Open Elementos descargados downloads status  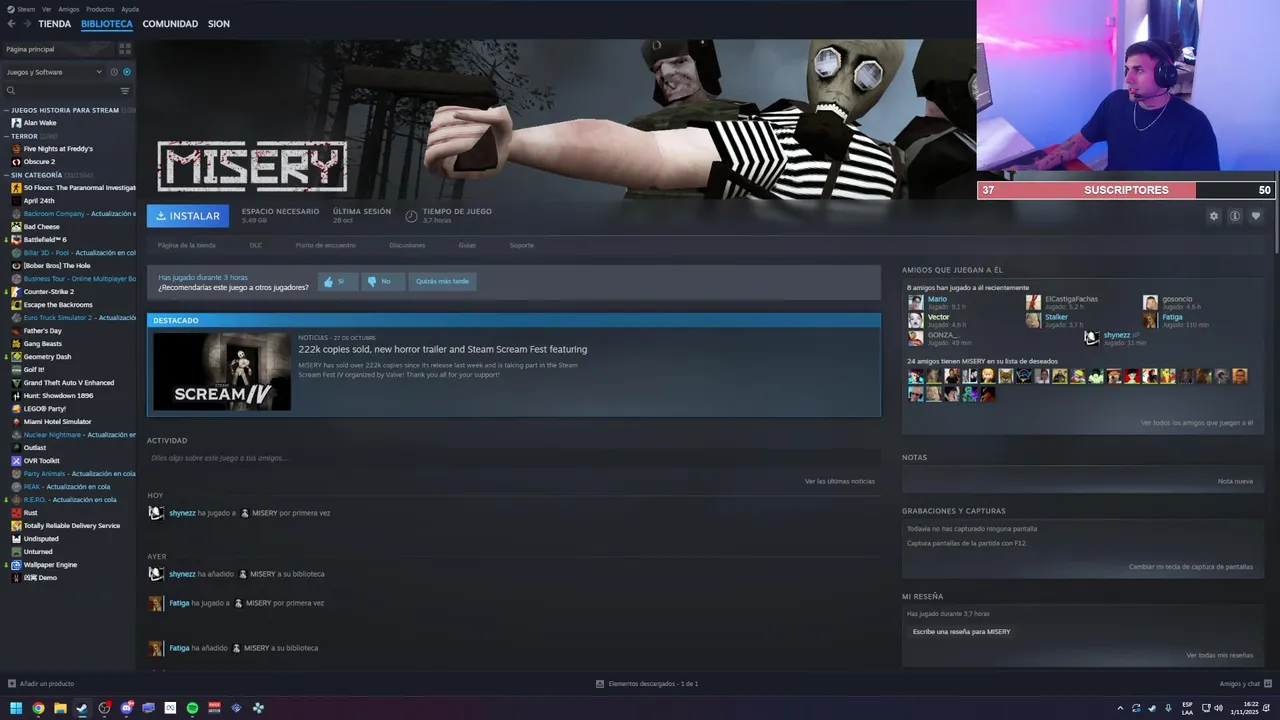pyautogui.click(x=647, y=684)
